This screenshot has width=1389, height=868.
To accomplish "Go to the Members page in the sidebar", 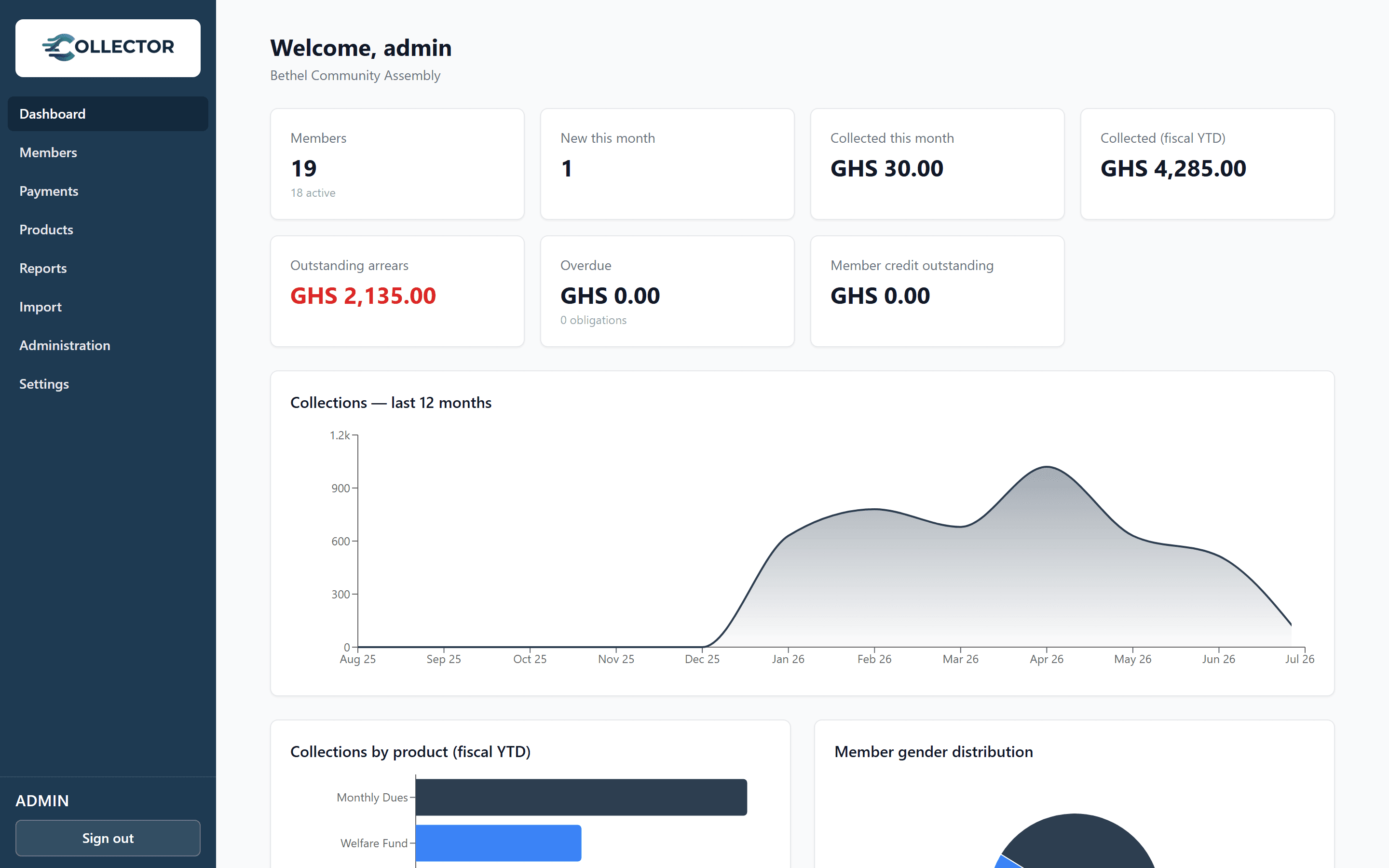I will pyautogui.click(x=108, y=152).
